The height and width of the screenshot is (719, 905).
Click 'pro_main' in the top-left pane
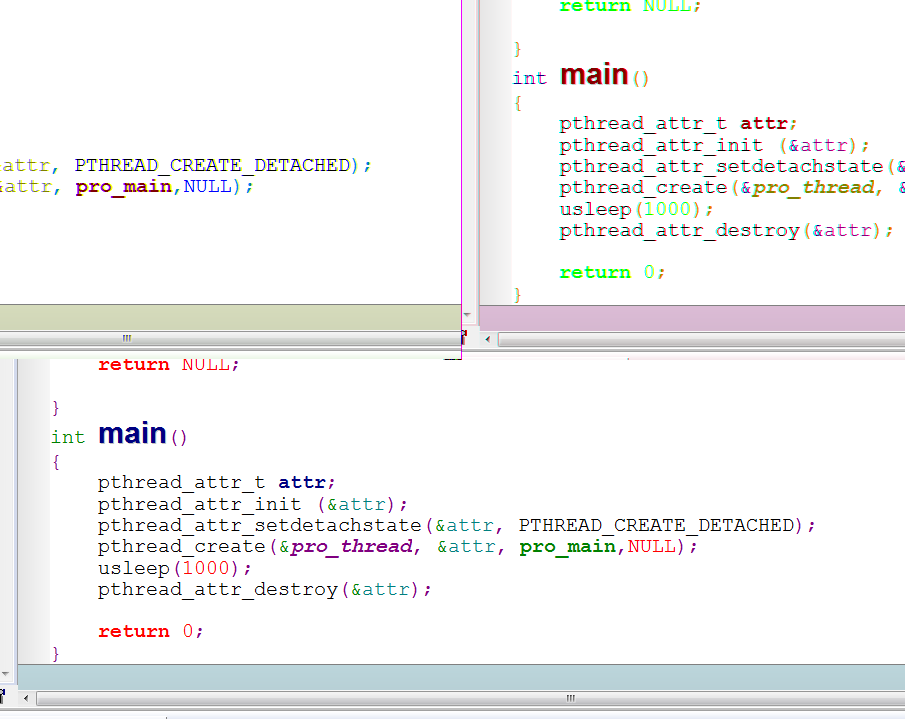(124, 187)
